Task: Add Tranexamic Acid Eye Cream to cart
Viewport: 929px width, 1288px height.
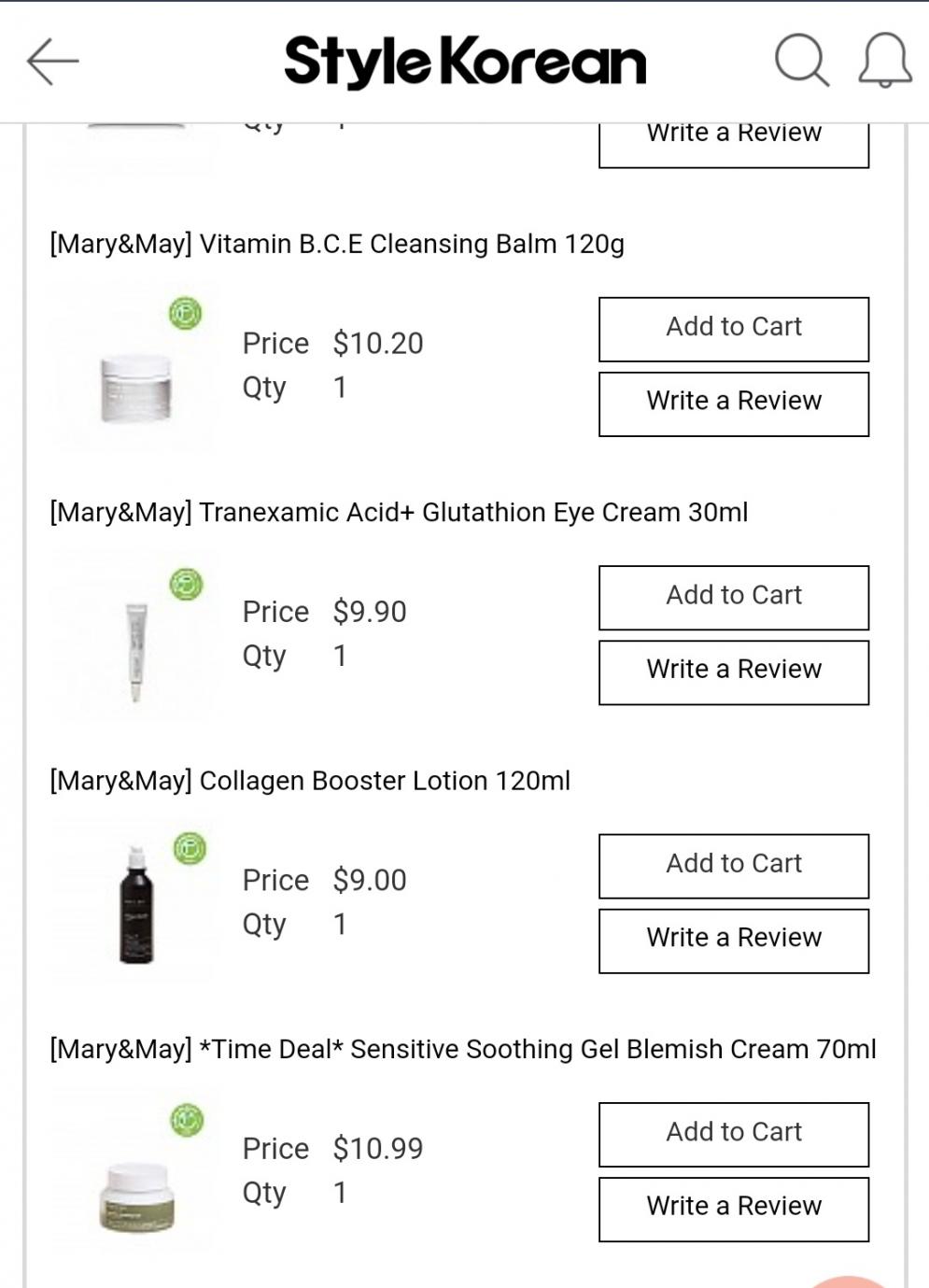Action: [734, 597]
